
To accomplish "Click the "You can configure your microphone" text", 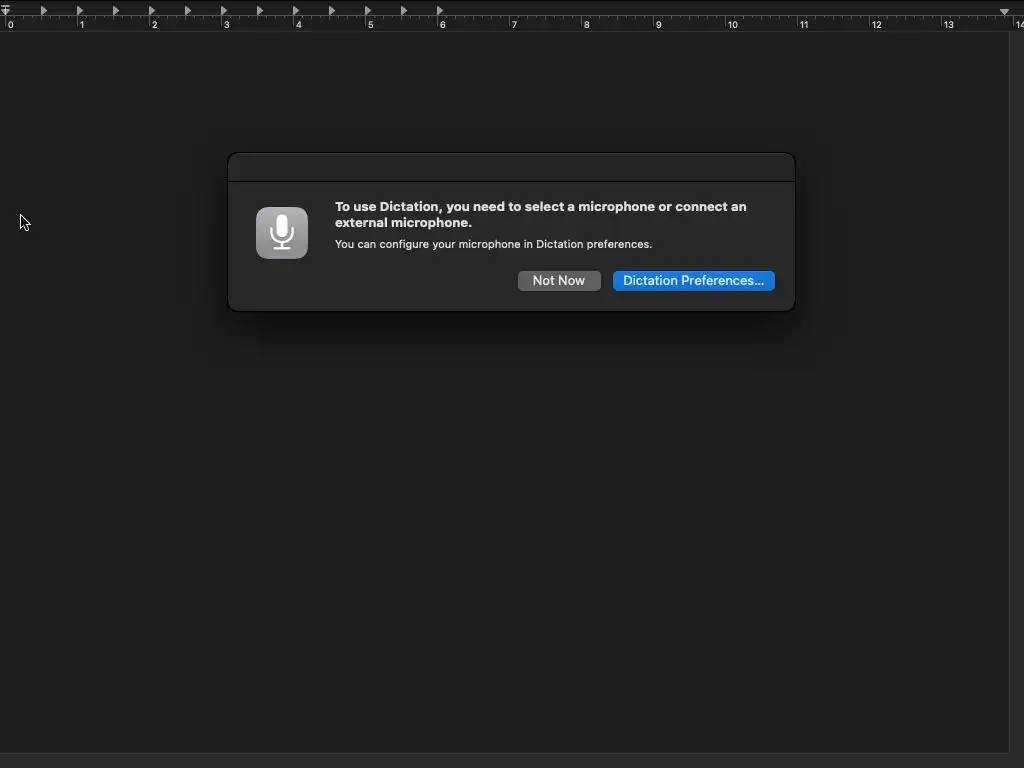I will pos(494,244).
